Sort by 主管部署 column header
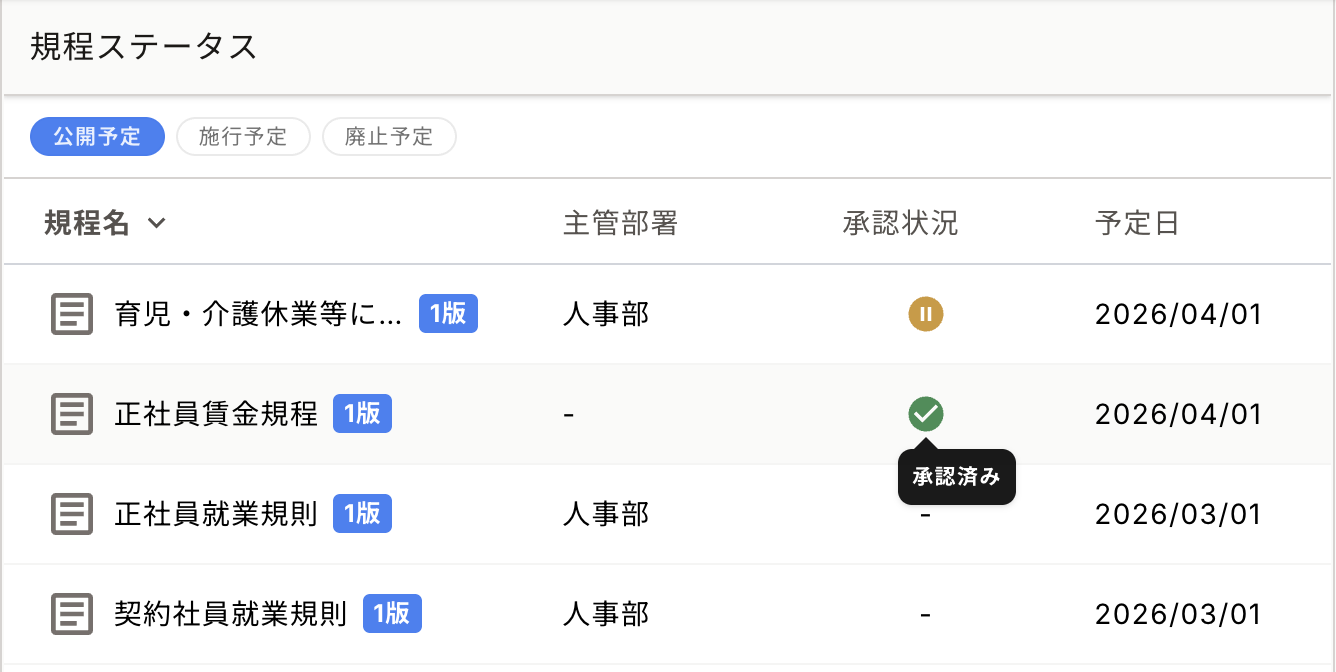 coord(620,224)
